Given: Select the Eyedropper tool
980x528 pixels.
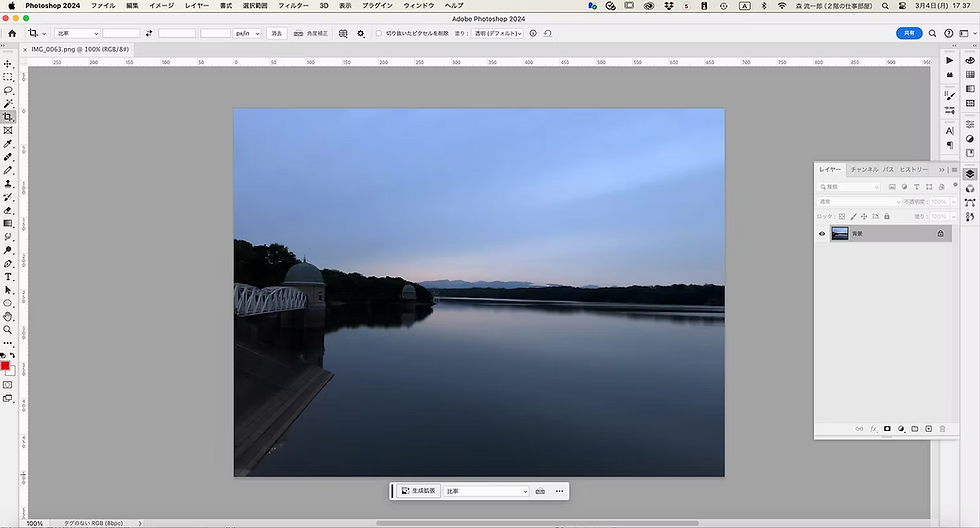Looking at the screenshot, I should (8, 144).
